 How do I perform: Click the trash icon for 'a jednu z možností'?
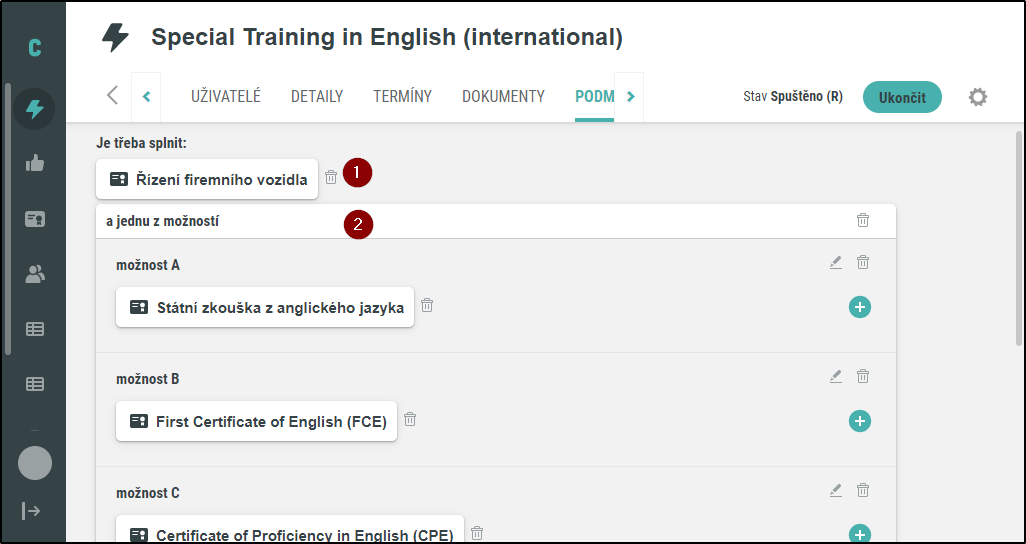[x=863, y=221]
